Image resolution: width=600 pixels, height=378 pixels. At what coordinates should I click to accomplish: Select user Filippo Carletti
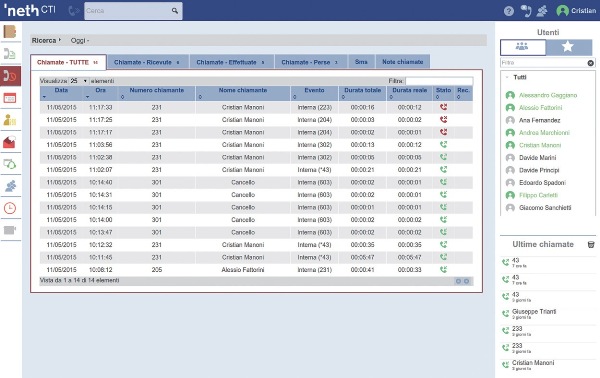(x=538, y=195)
